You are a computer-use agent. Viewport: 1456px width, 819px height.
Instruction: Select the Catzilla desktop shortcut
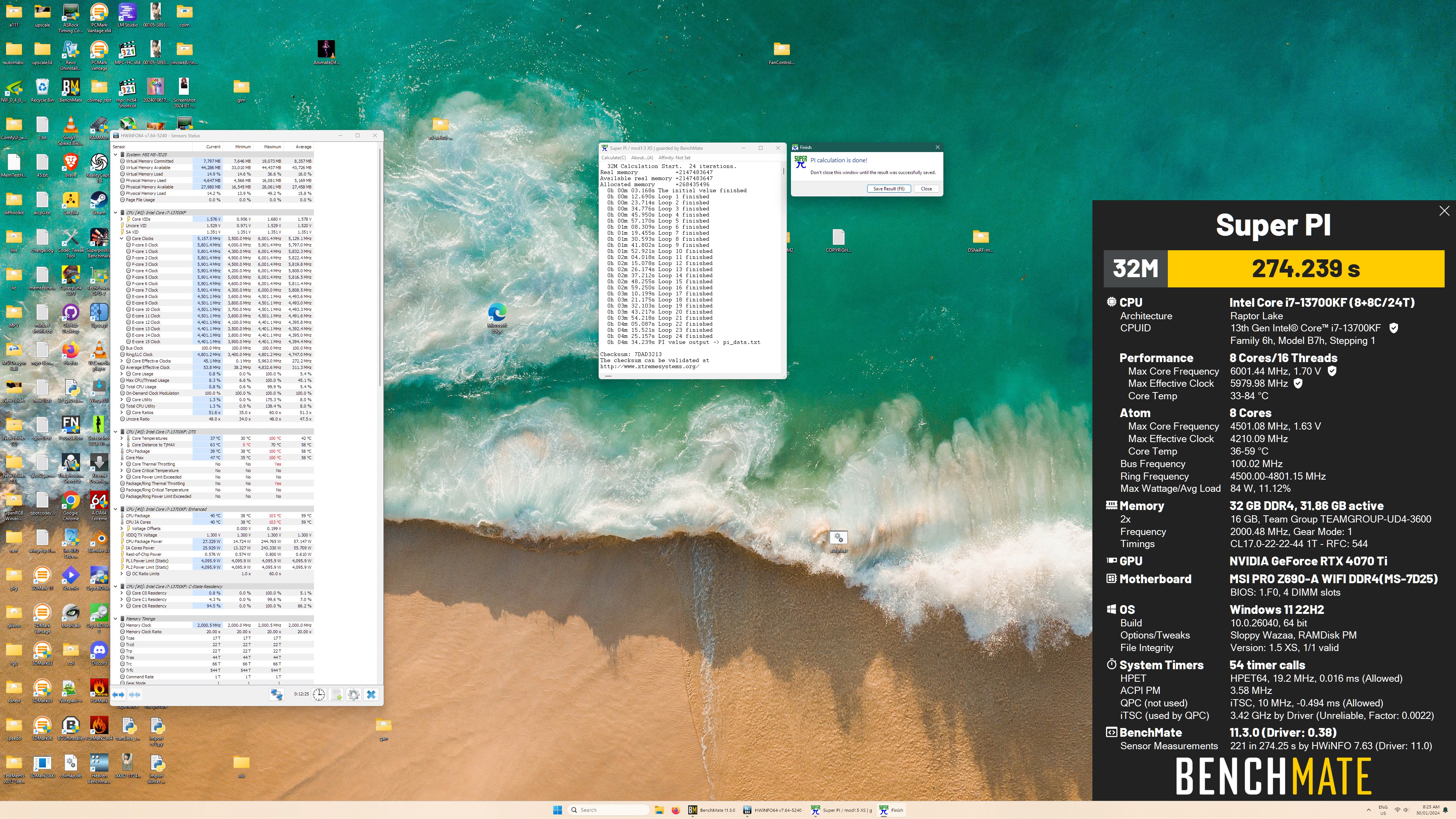click(71, 203)
